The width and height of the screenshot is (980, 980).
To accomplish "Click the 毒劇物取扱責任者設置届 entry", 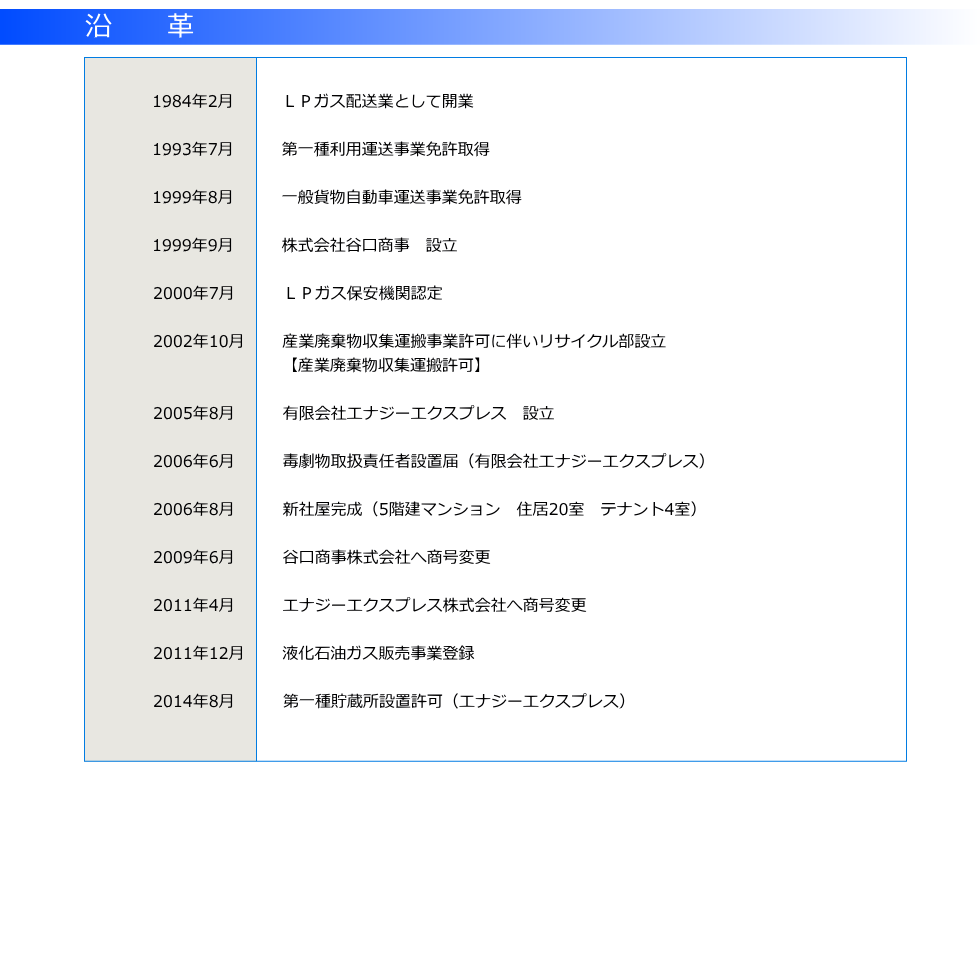I will pyautogui.click(x=494, y=461).
